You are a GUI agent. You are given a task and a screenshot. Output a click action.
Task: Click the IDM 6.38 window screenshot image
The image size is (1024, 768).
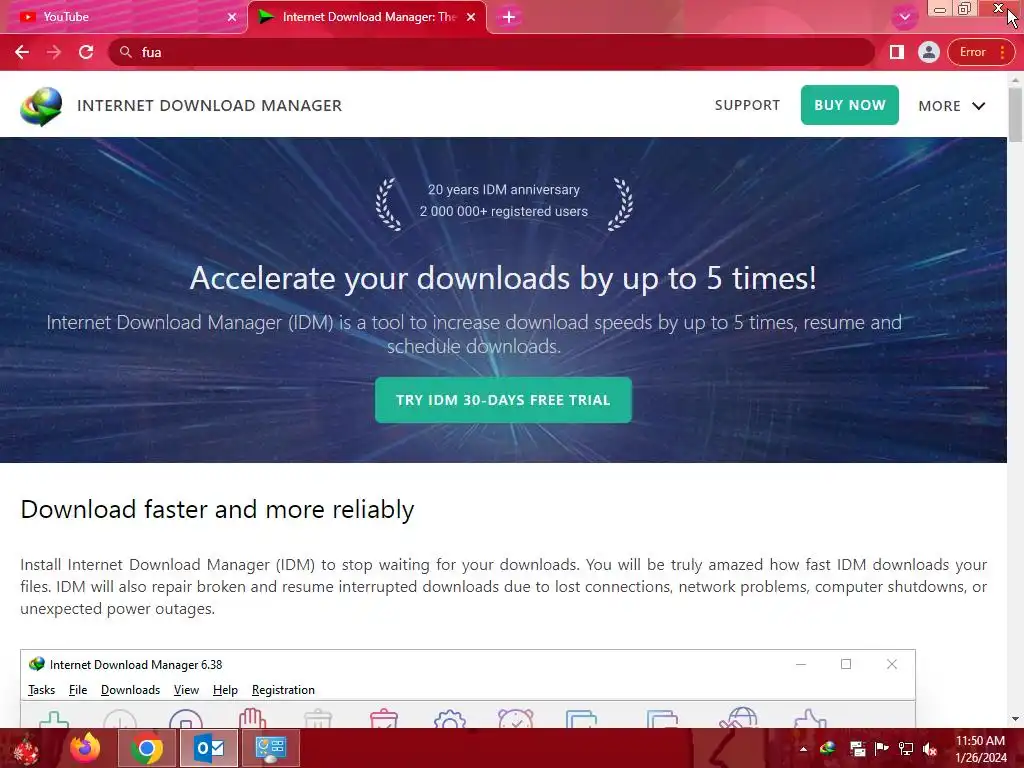click(468, 688)
